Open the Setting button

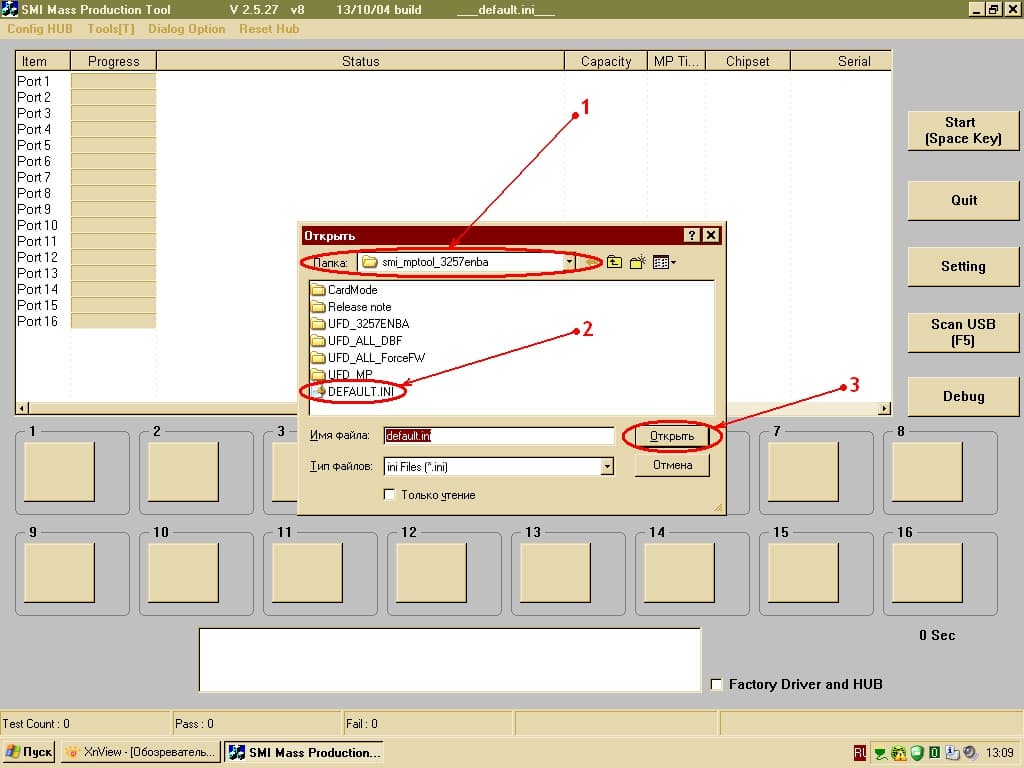pyautogui.click(x=963, y=266)
